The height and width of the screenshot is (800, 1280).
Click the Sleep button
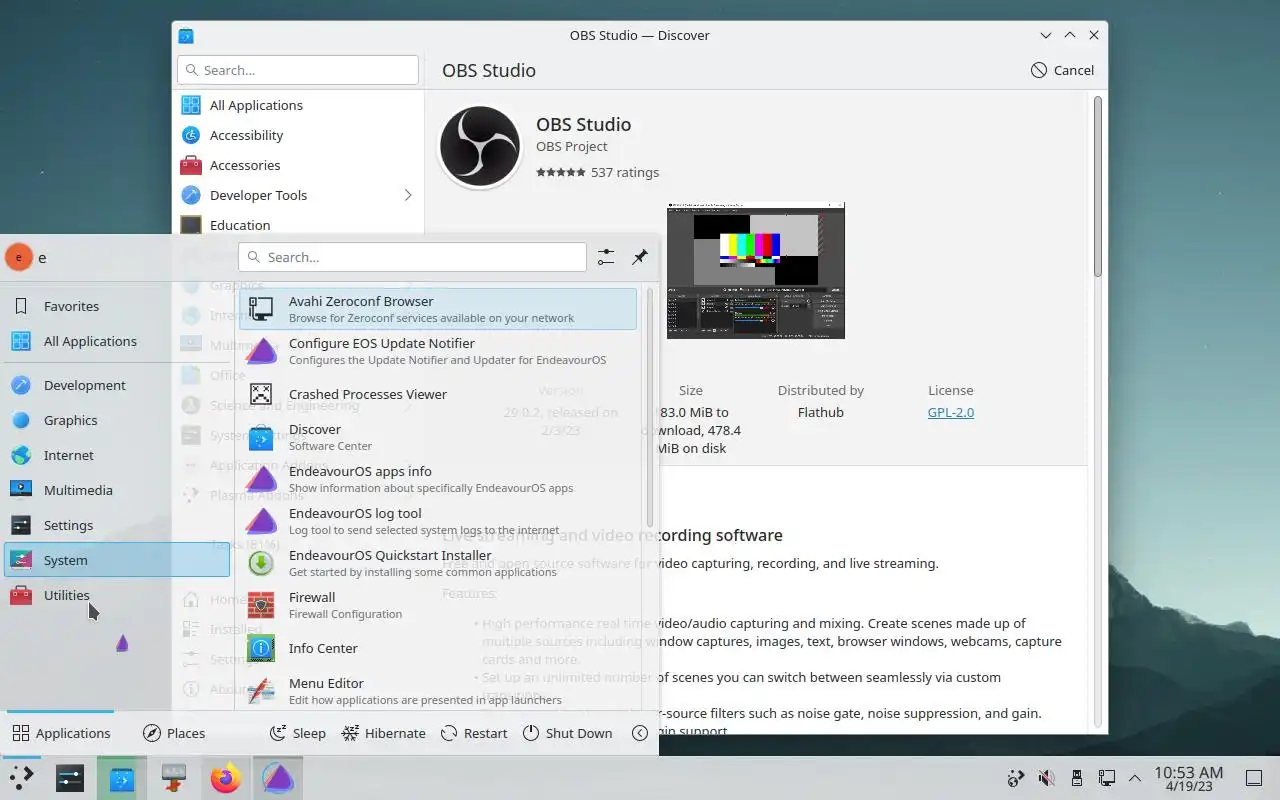click(x=298, y=733)
